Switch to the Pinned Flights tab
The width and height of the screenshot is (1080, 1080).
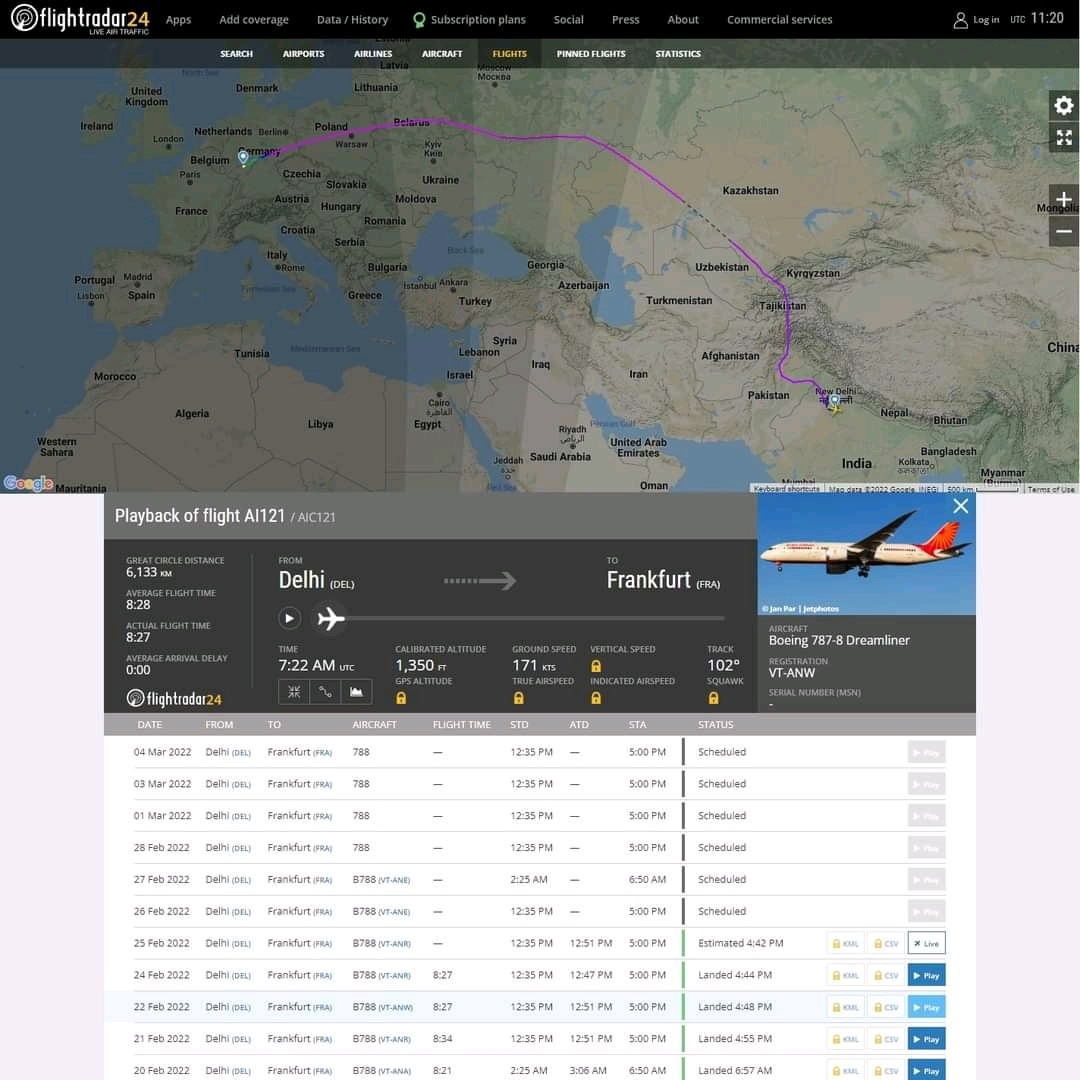click(590, 54)
